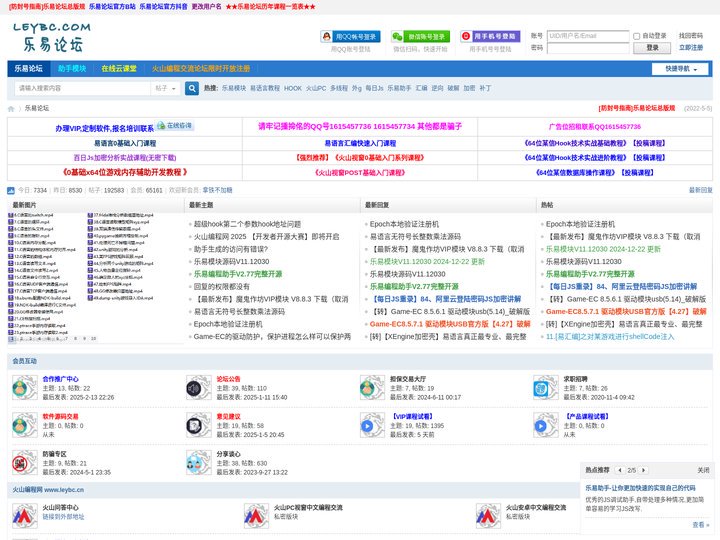720x540 pixels.
Task: Click the WeChat account login button
Action: [x=420, y=37]
